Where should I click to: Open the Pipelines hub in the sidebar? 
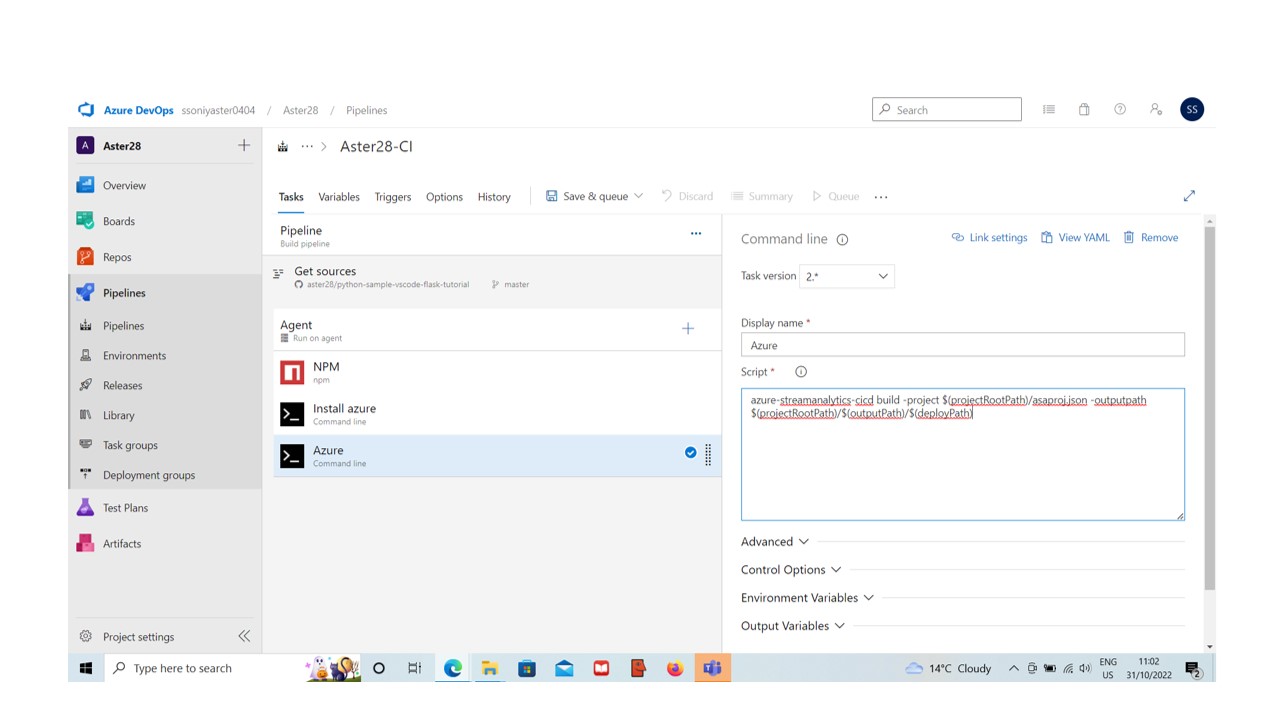coord(124,293)
